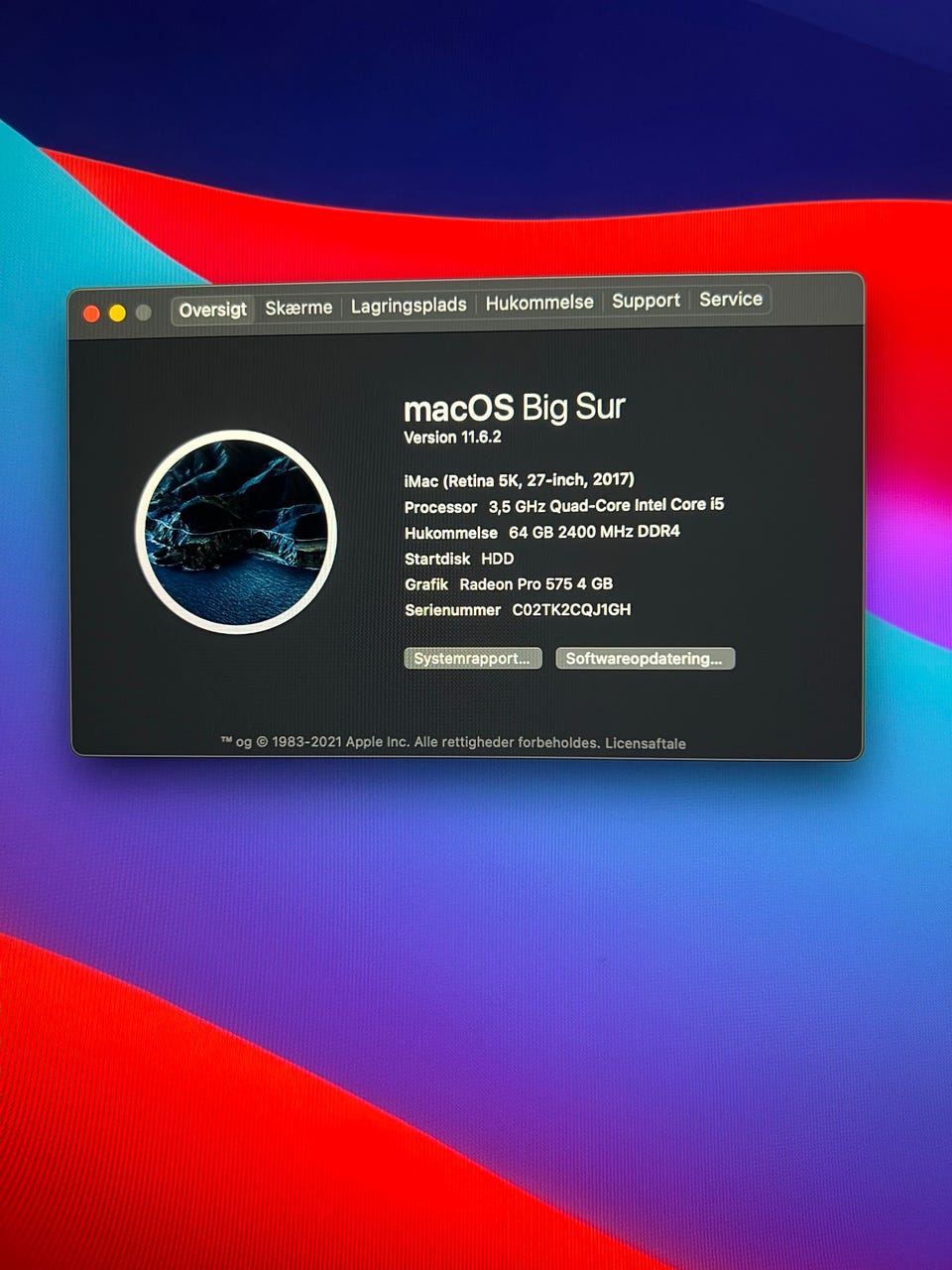The image size is (952, 1270).
Task: Minimize the window with the yellow button
Action: (117, 314)
